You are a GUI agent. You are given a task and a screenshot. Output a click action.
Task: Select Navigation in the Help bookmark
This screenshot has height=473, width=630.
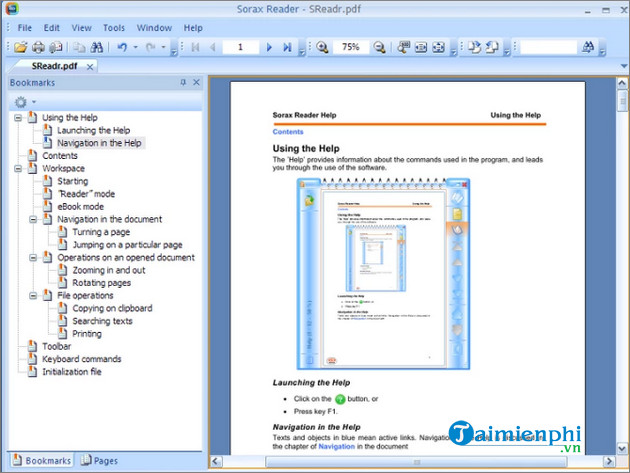pos(99,143)
